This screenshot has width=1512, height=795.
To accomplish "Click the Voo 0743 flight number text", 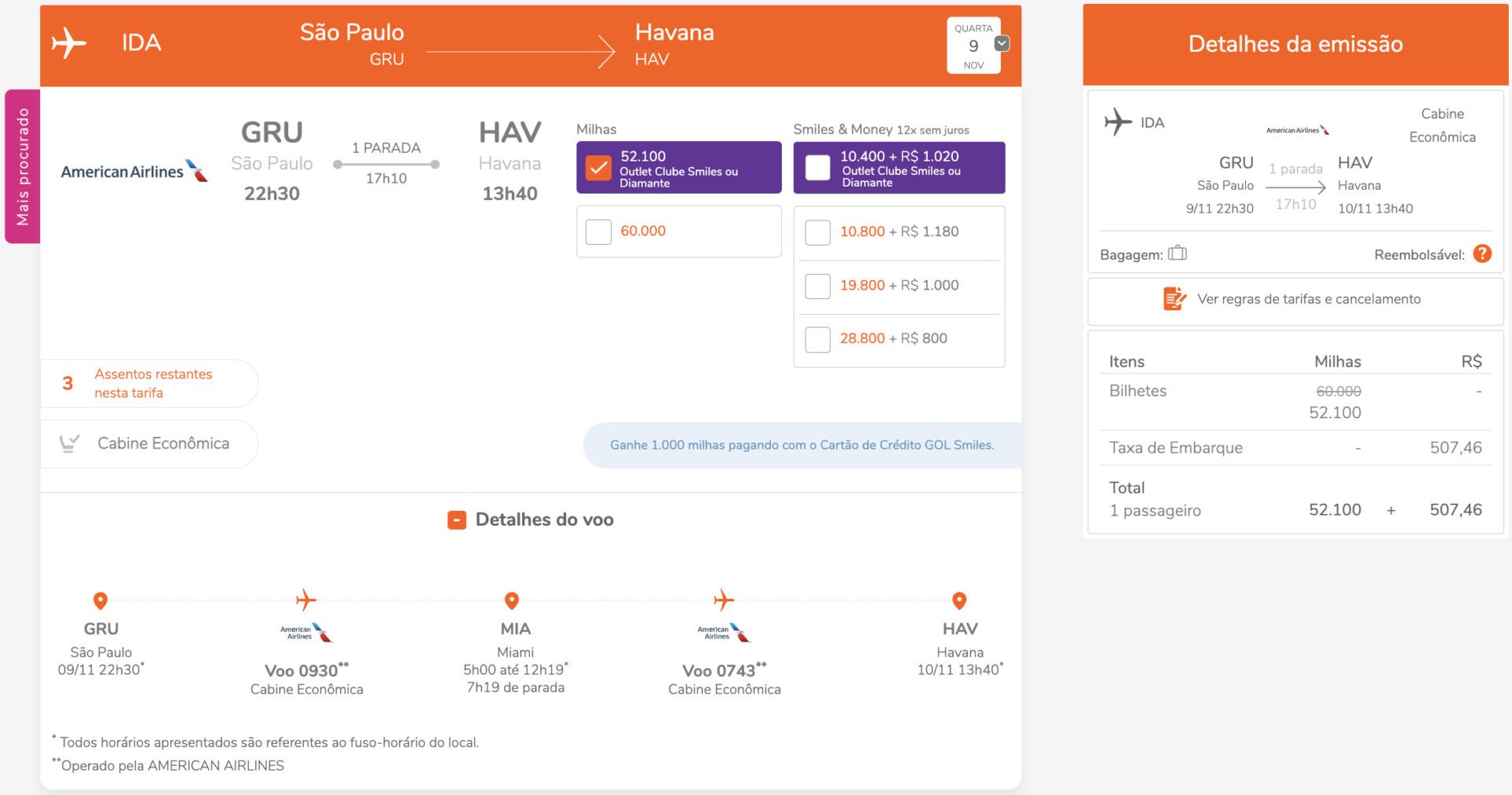I will click(724, 670).
